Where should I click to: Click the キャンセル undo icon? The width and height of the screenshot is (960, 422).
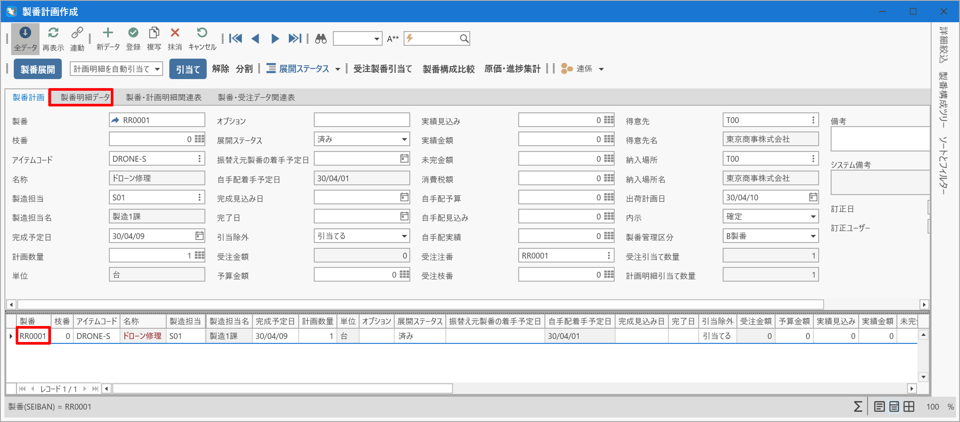coord(202,35)
